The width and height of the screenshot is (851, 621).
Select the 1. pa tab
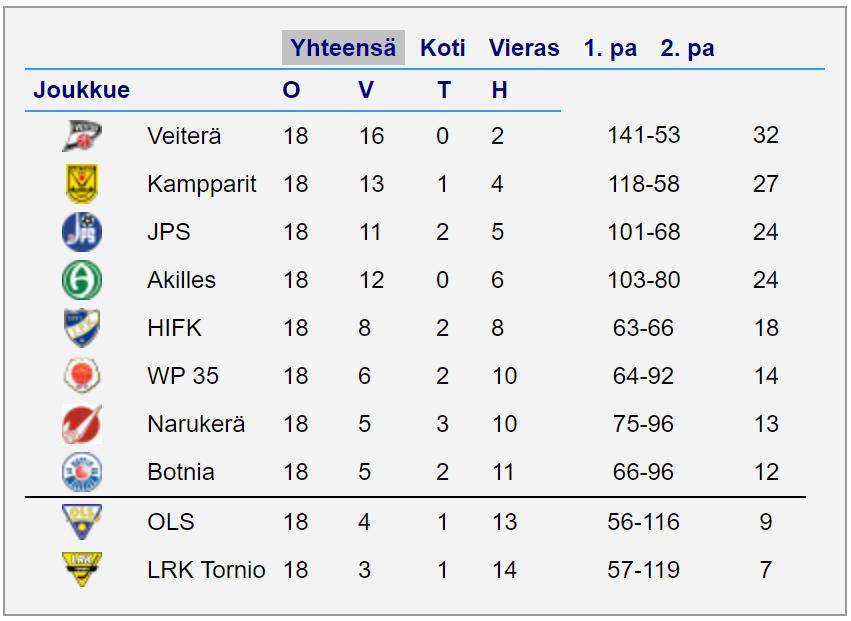tap(610, 48)
